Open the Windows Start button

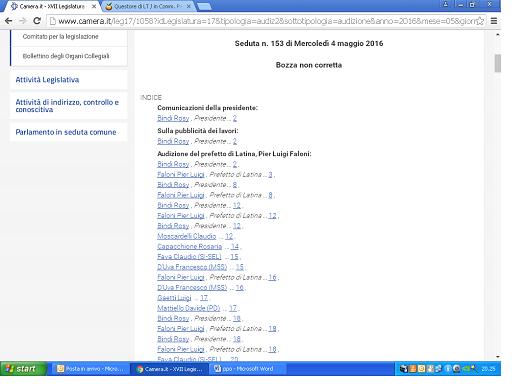pos(23,369)
